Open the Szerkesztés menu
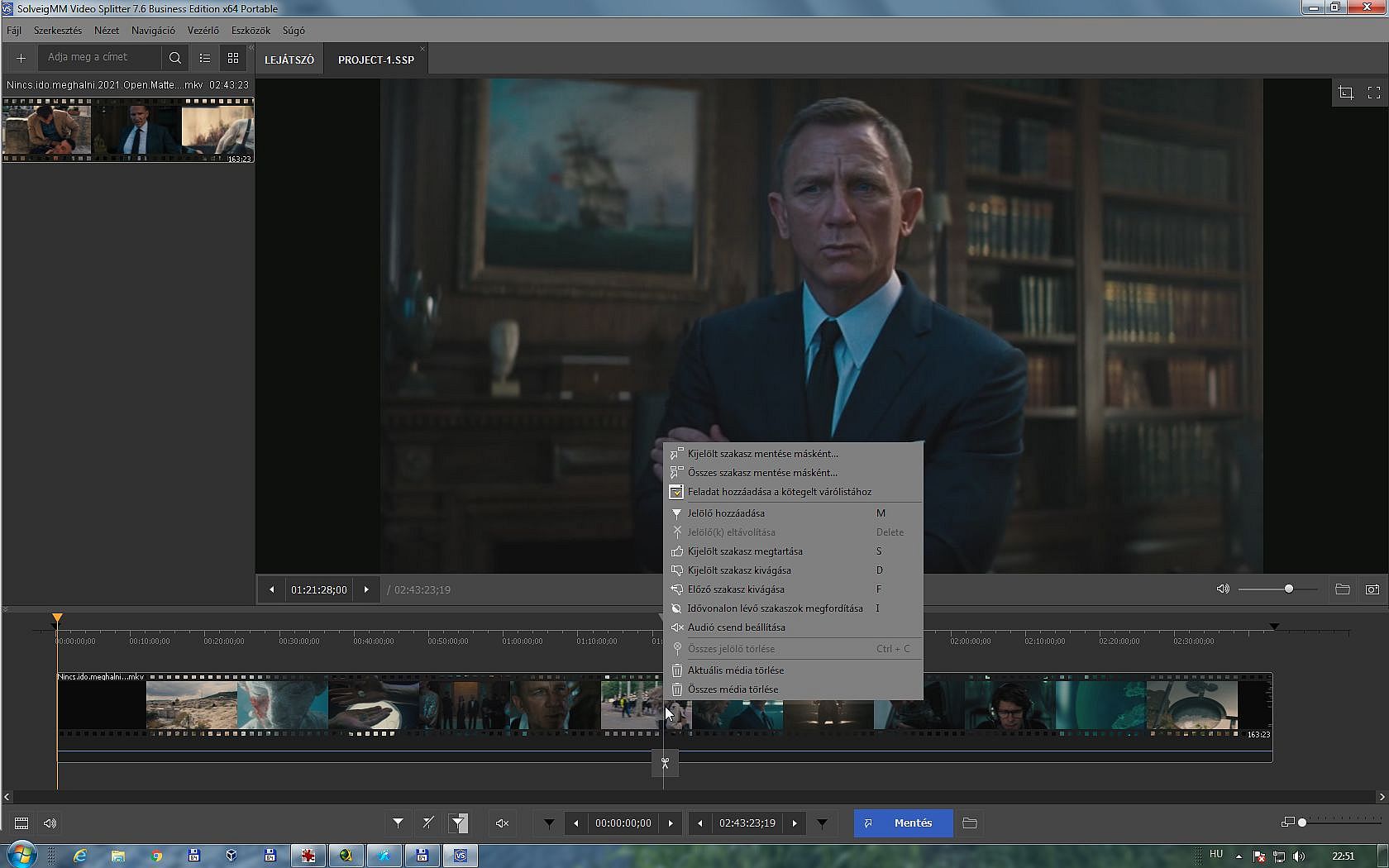This screenshot has height=868, width=1389. point(58,31)
